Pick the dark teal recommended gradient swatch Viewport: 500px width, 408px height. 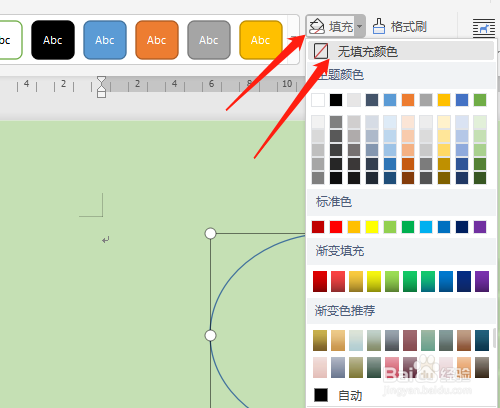(482, 340)
